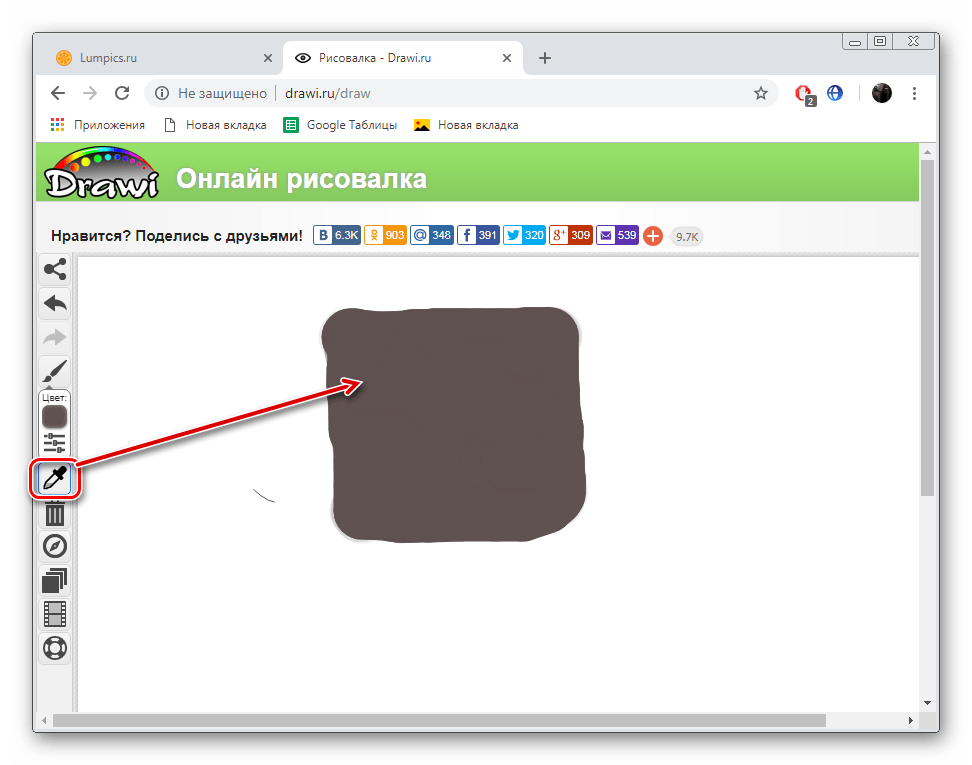The height and width of the screenshot is (765, 972).
Task: Bookmark this page with the star icon
Action: 761,93
